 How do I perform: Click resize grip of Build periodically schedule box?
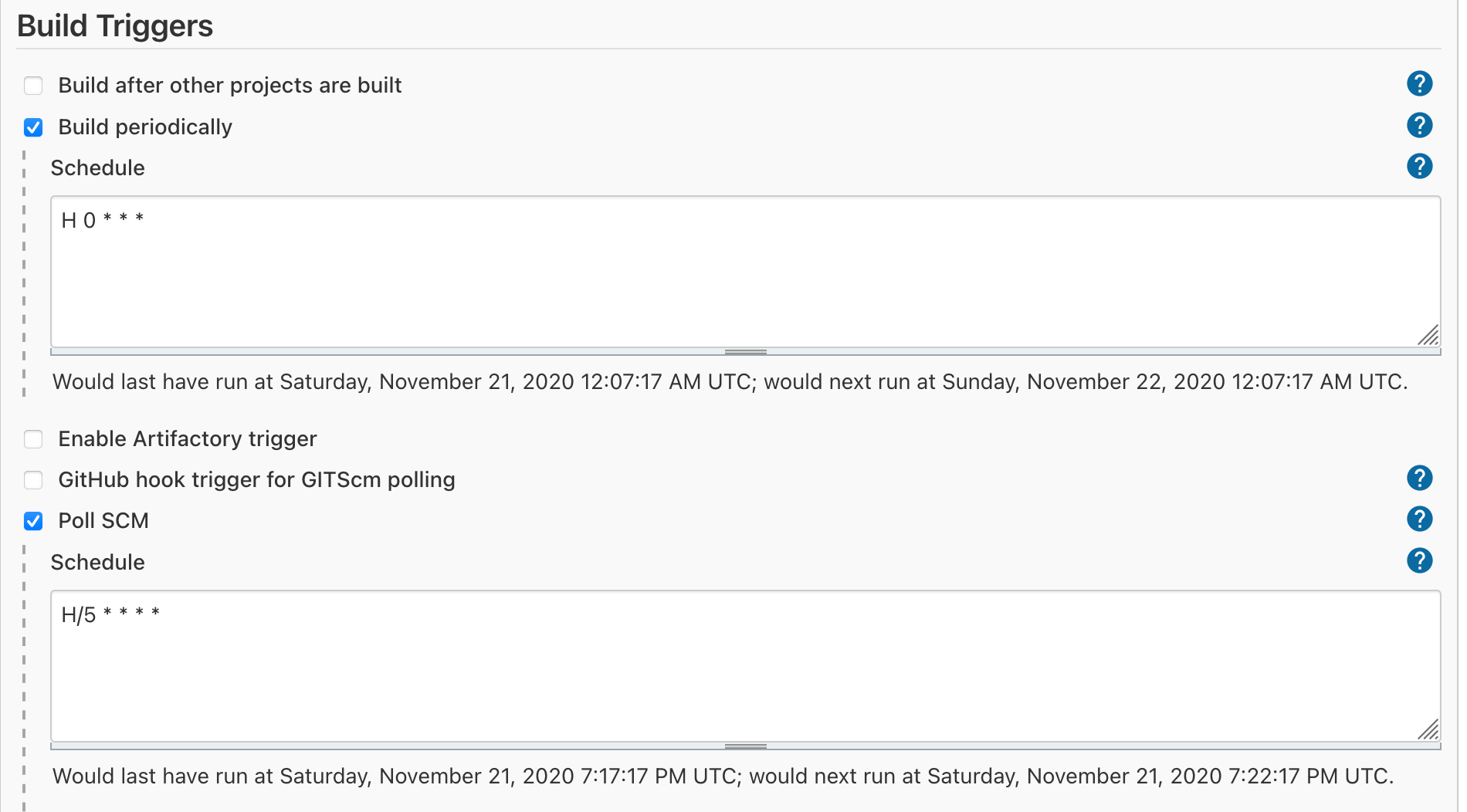tap(1428, 335)
